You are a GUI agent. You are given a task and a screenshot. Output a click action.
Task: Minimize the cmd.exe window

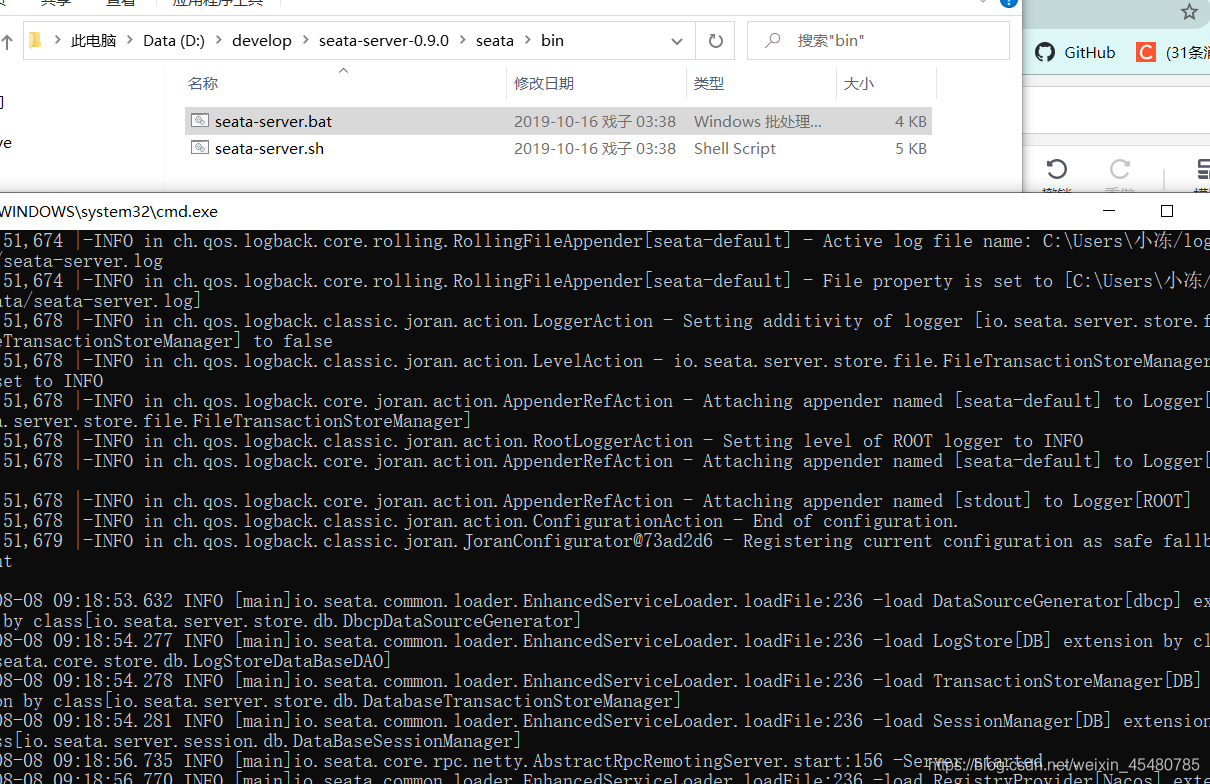[x=1108, y=211]
